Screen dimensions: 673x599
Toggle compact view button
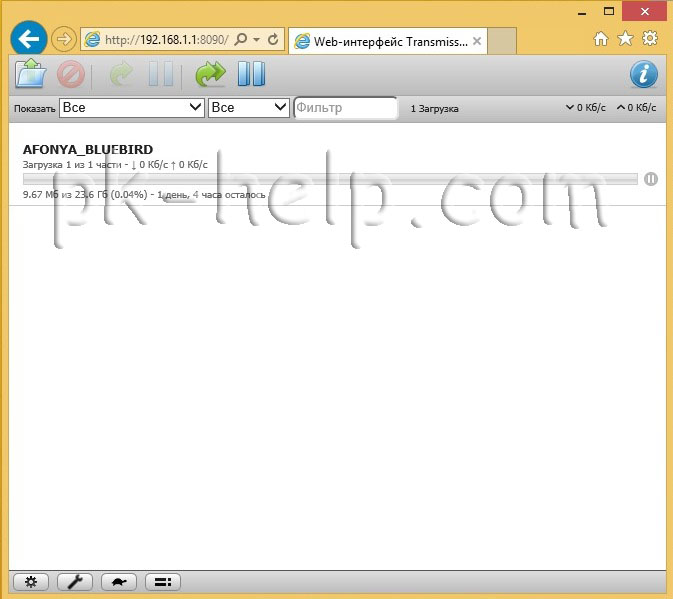[163, 582]
